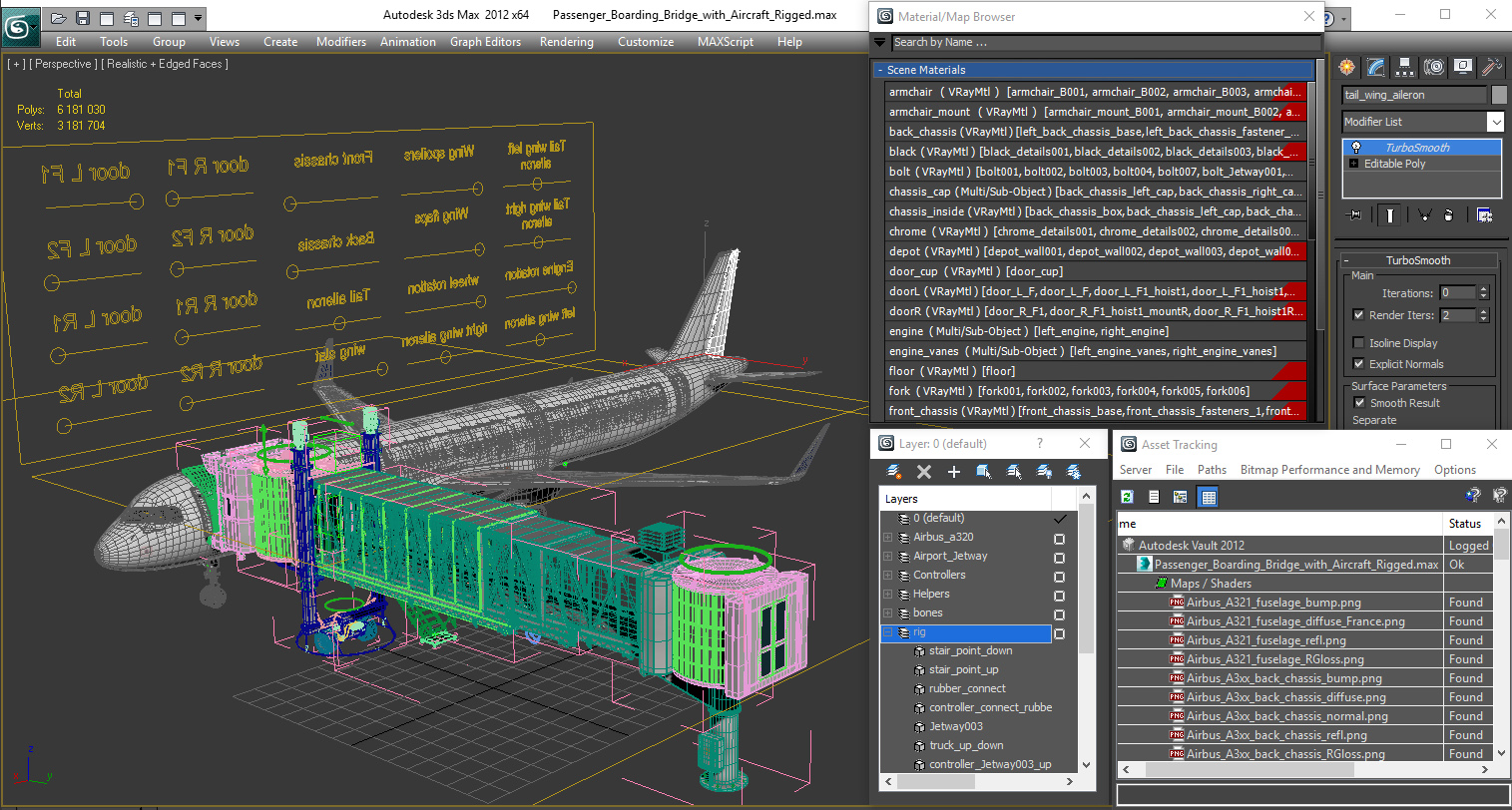Click the Perspective viewport label
The image size is (1512, 810).
tap(64, 64)
